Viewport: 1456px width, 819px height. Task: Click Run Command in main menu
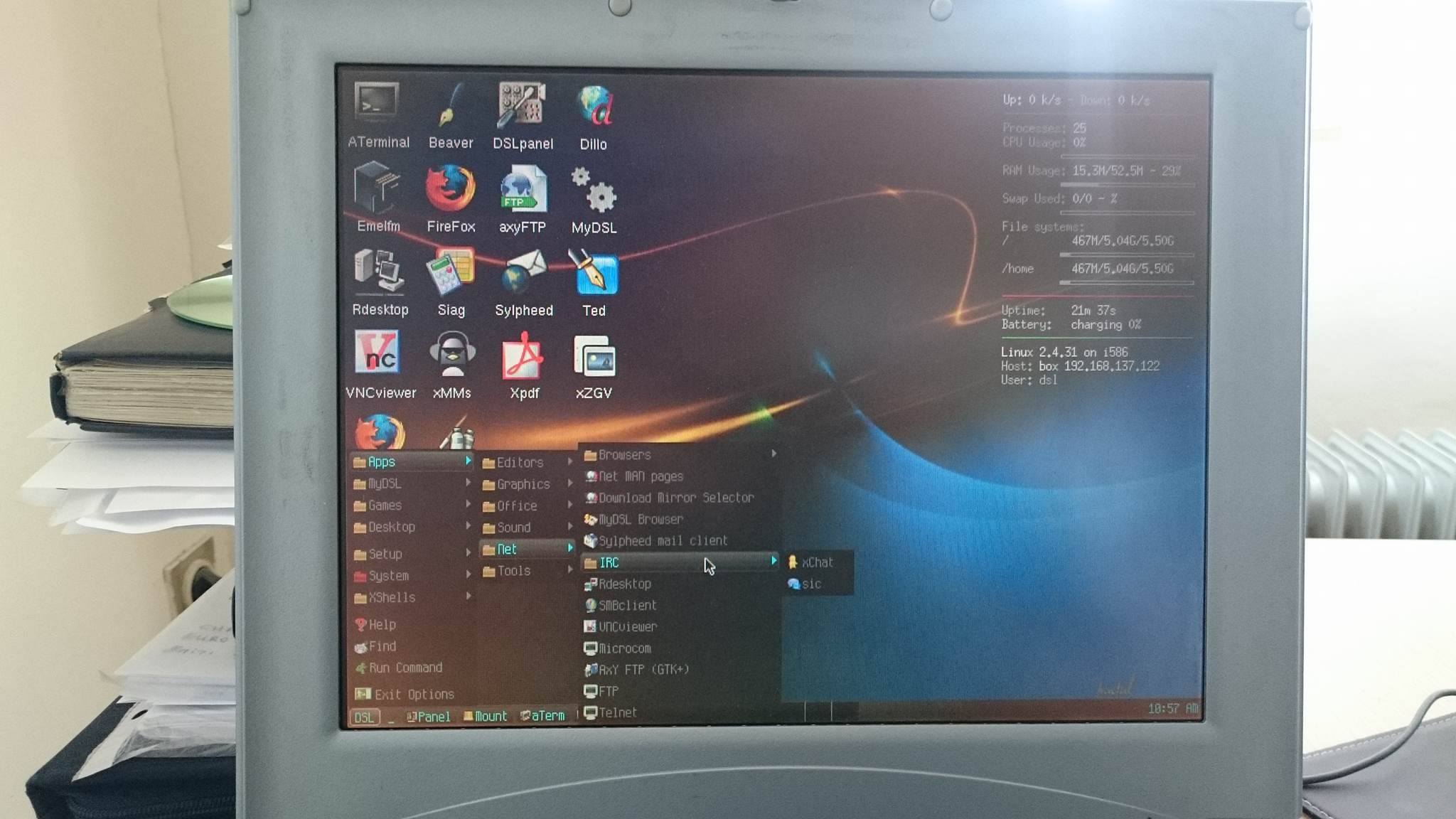coord(405,668)
